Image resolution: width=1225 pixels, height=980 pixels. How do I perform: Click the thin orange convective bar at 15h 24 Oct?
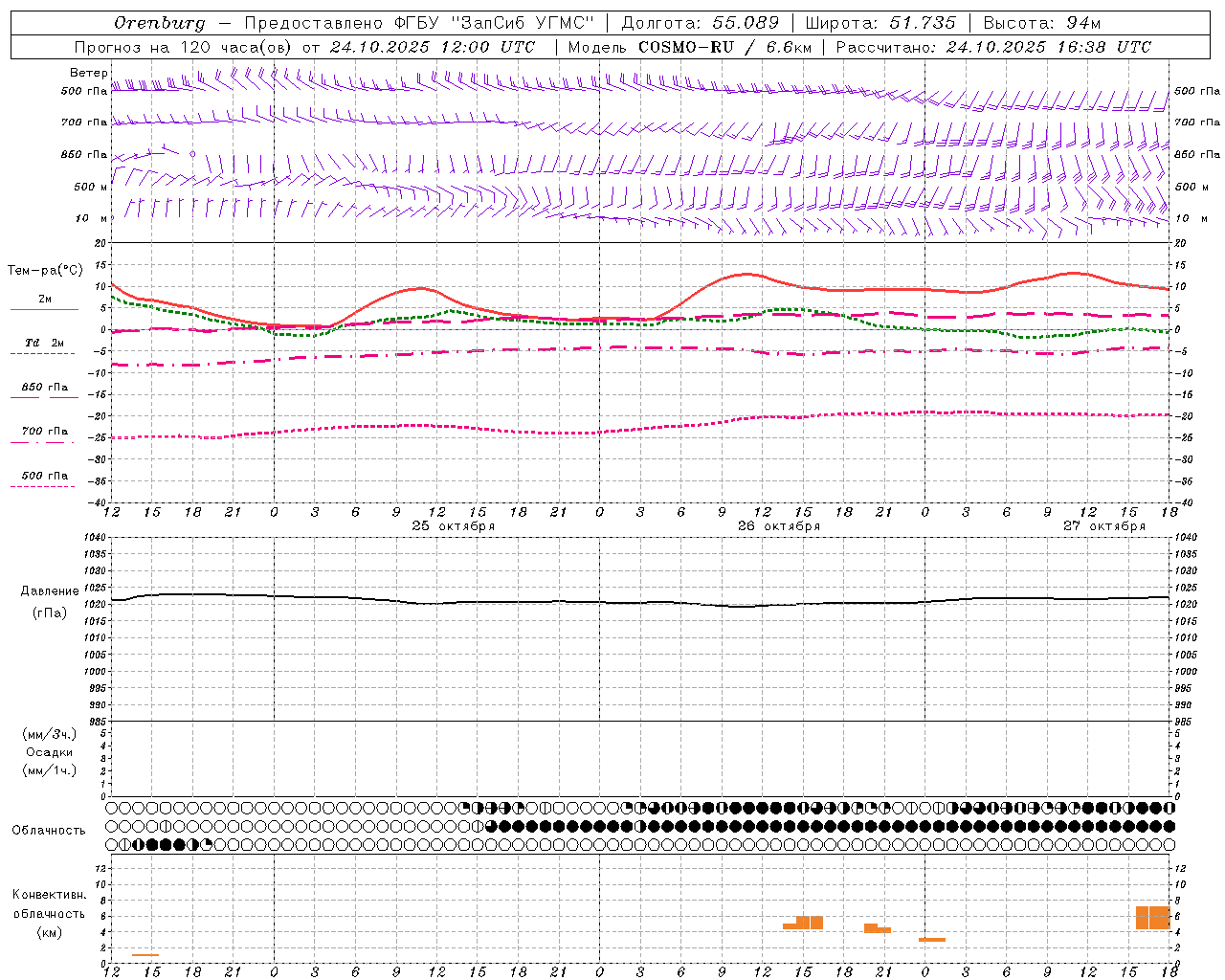pyautogui.click(x=145, y=955)
